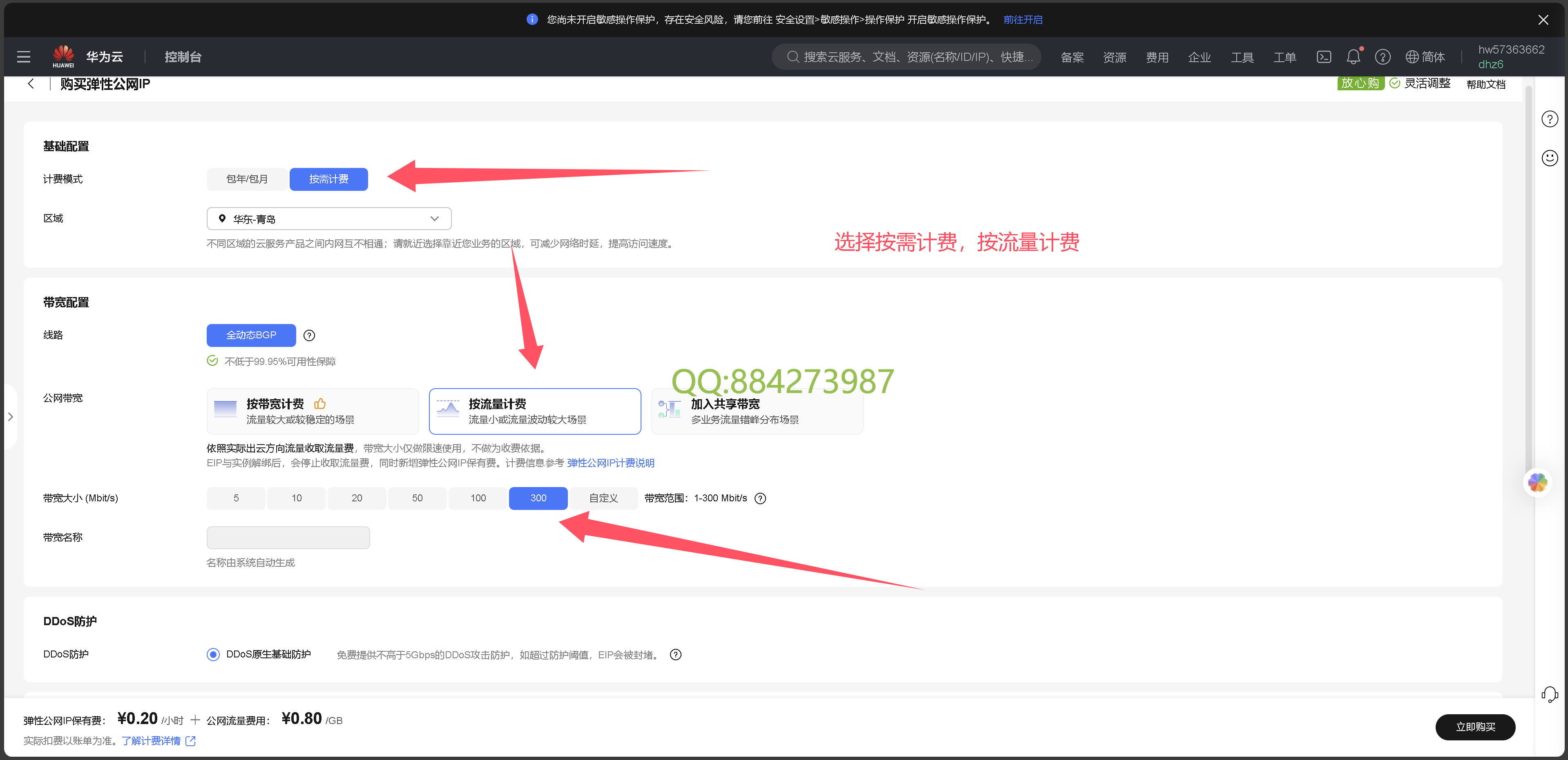The width and height of the screenshot is (1568, 760).
Task: Select DDoS原生基础防护 radio button
Action: 213,655
